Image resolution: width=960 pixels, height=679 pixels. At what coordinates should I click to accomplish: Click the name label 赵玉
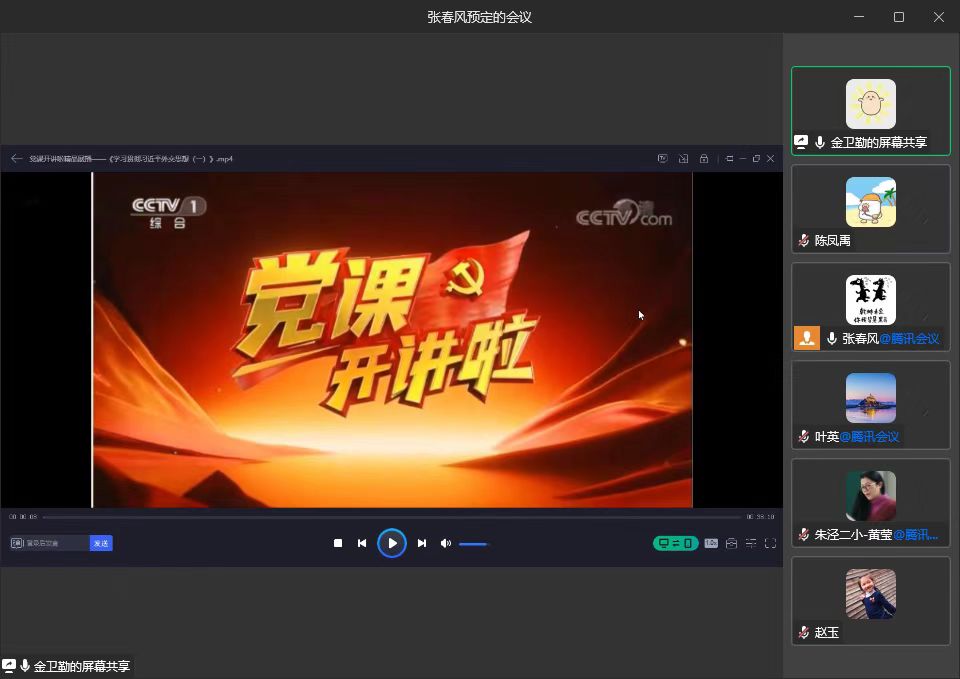coord(827,632)
